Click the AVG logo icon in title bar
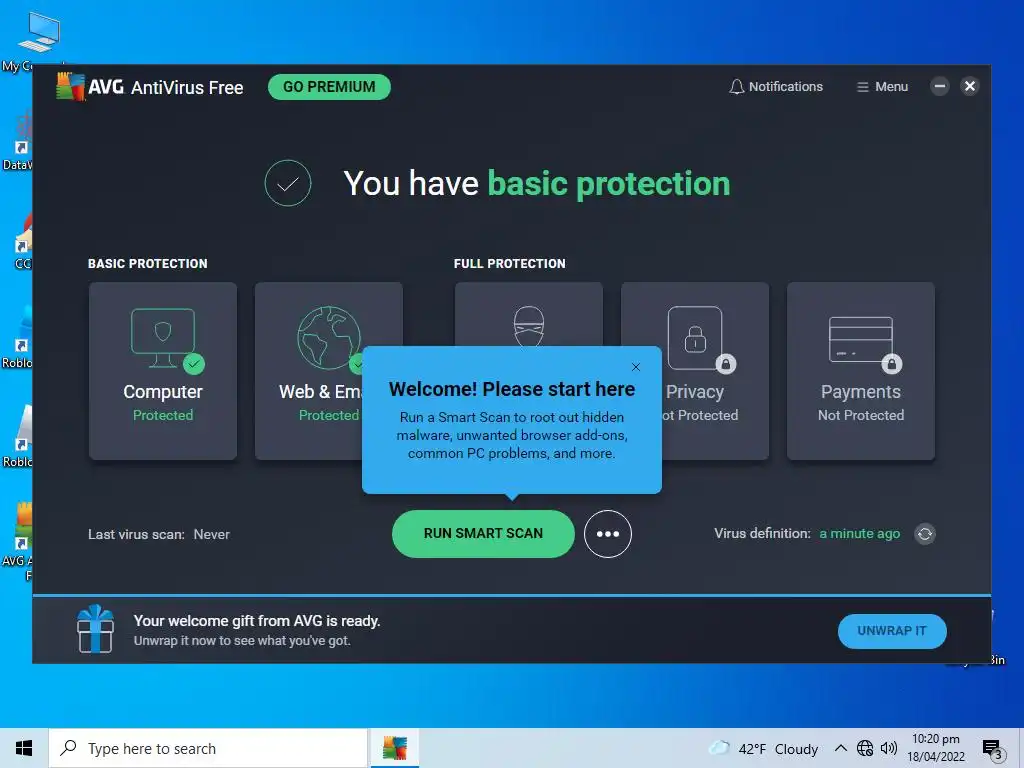 (x=71, y=86)
